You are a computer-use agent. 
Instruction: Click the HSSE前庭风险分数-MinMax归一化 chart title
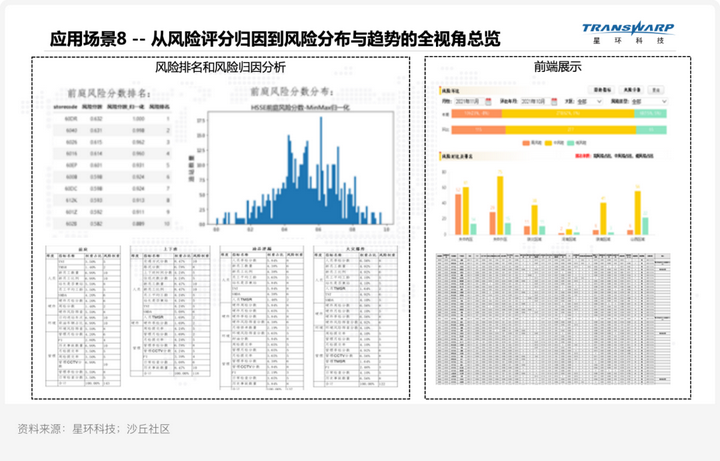click(x=300, y=107)
